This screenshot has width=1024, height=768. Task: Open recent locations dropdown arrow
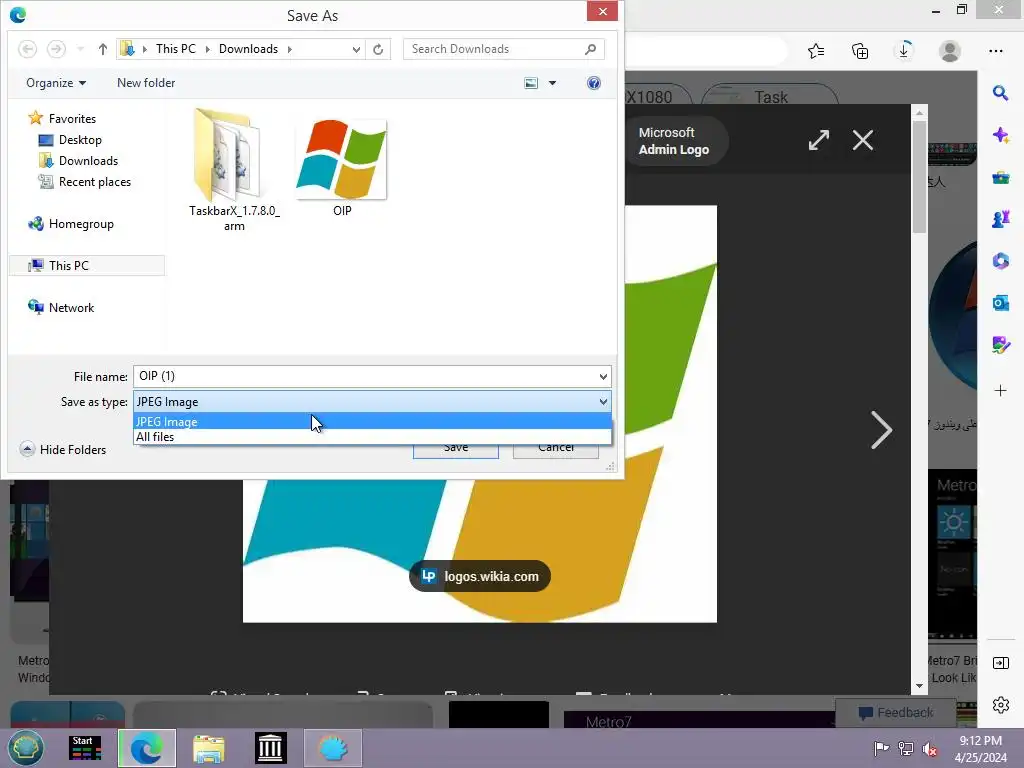[80, 49]
